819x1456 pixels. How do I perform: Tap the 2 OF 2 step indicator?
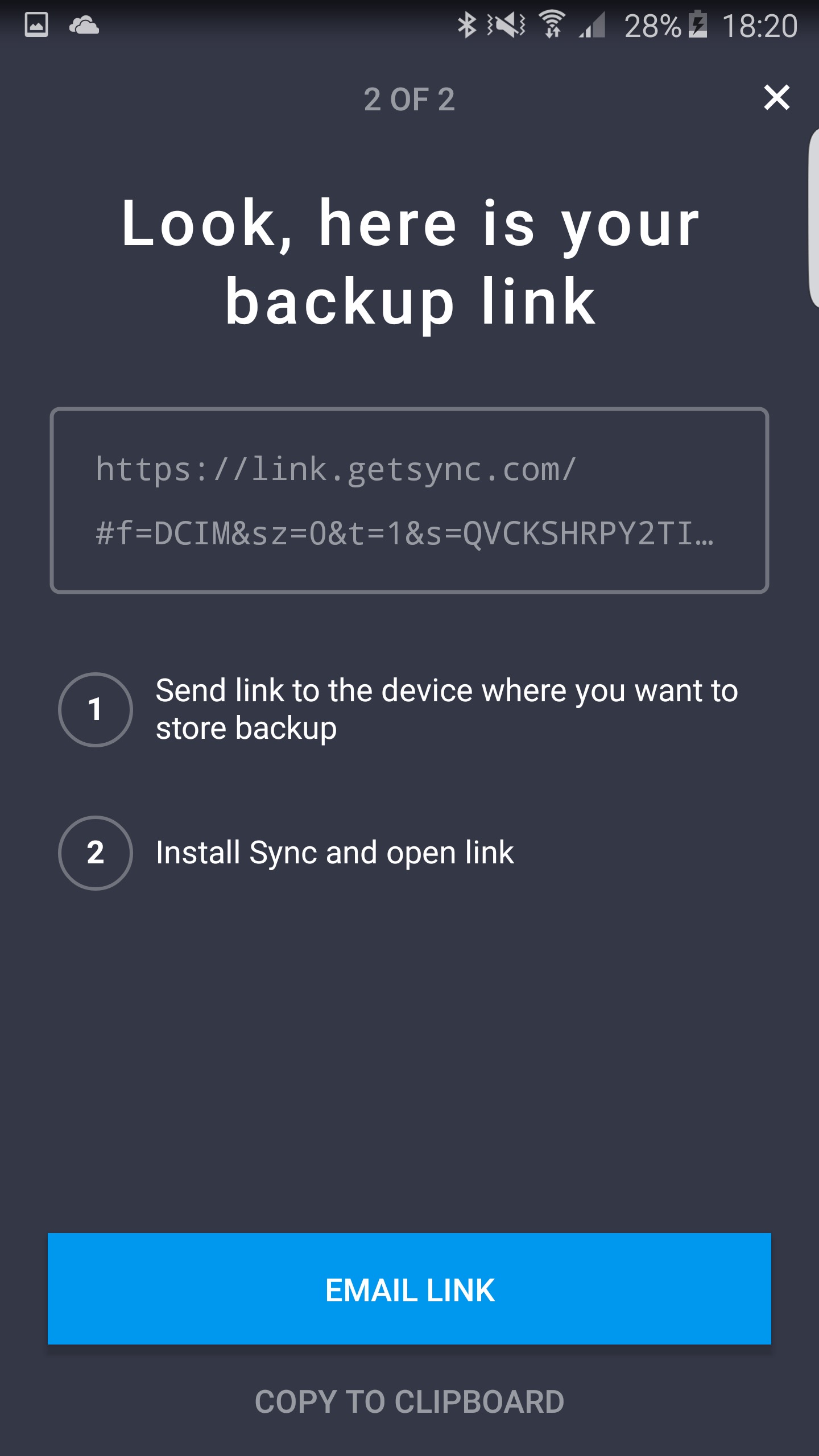(409, 100)
